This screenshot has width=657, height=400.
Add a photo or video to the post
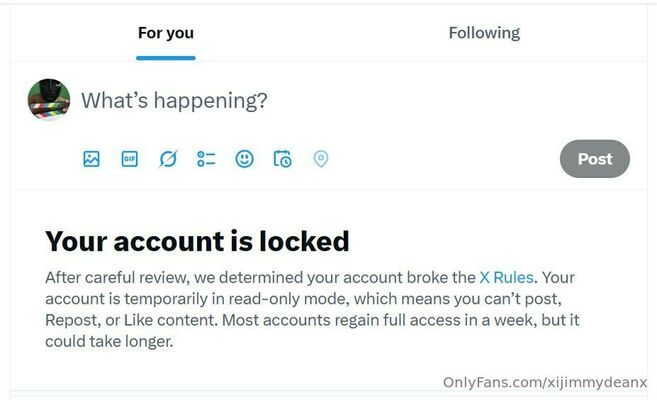coord(91,159)
